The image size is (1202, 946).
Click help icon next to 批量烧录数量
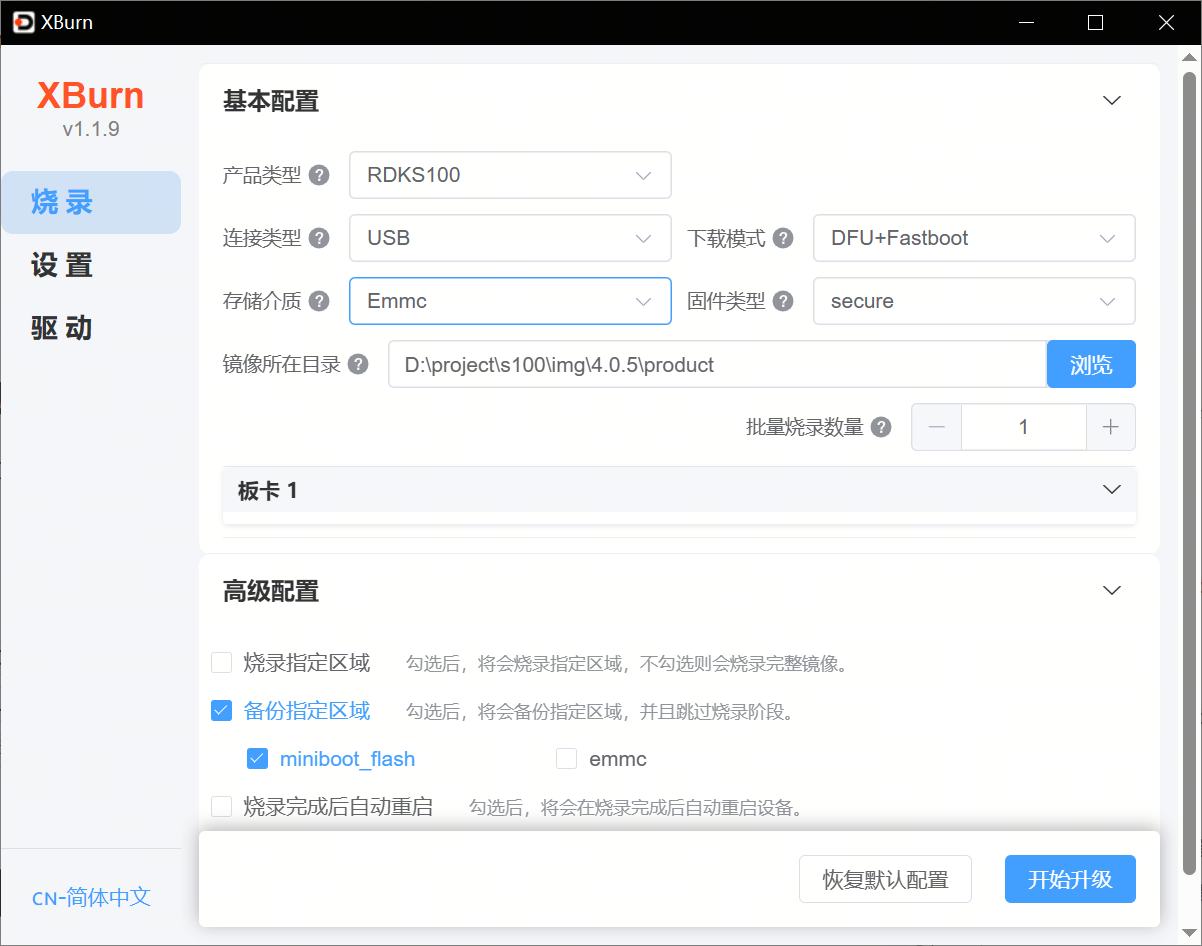click(881, 427)
